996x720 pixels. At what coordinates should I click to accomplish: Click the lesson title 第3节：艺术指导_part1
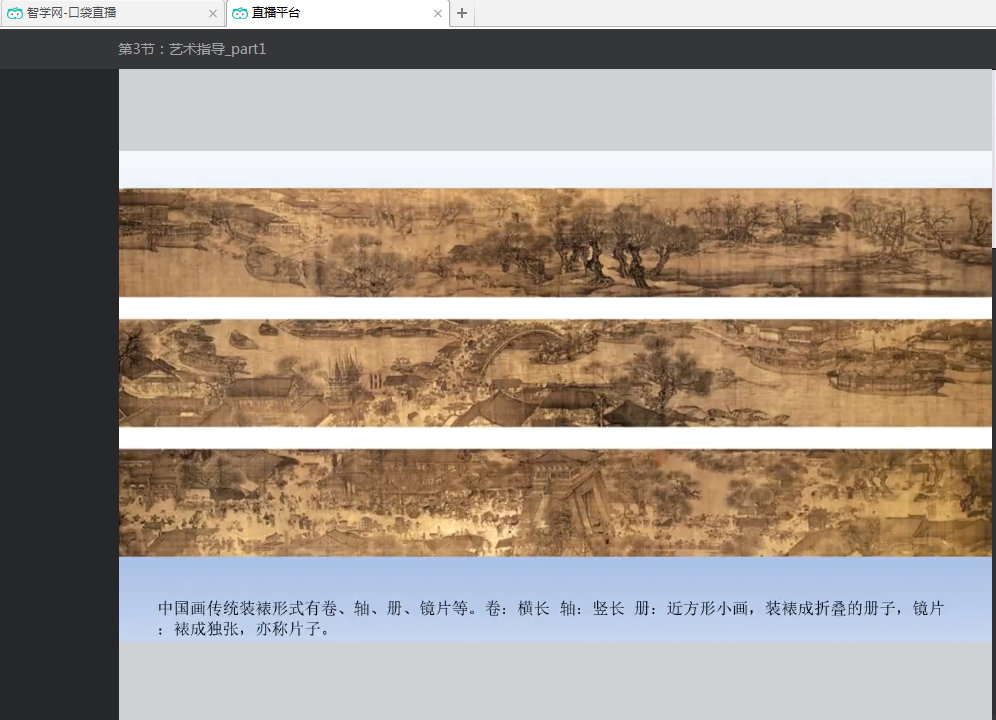tap(192, 49)
